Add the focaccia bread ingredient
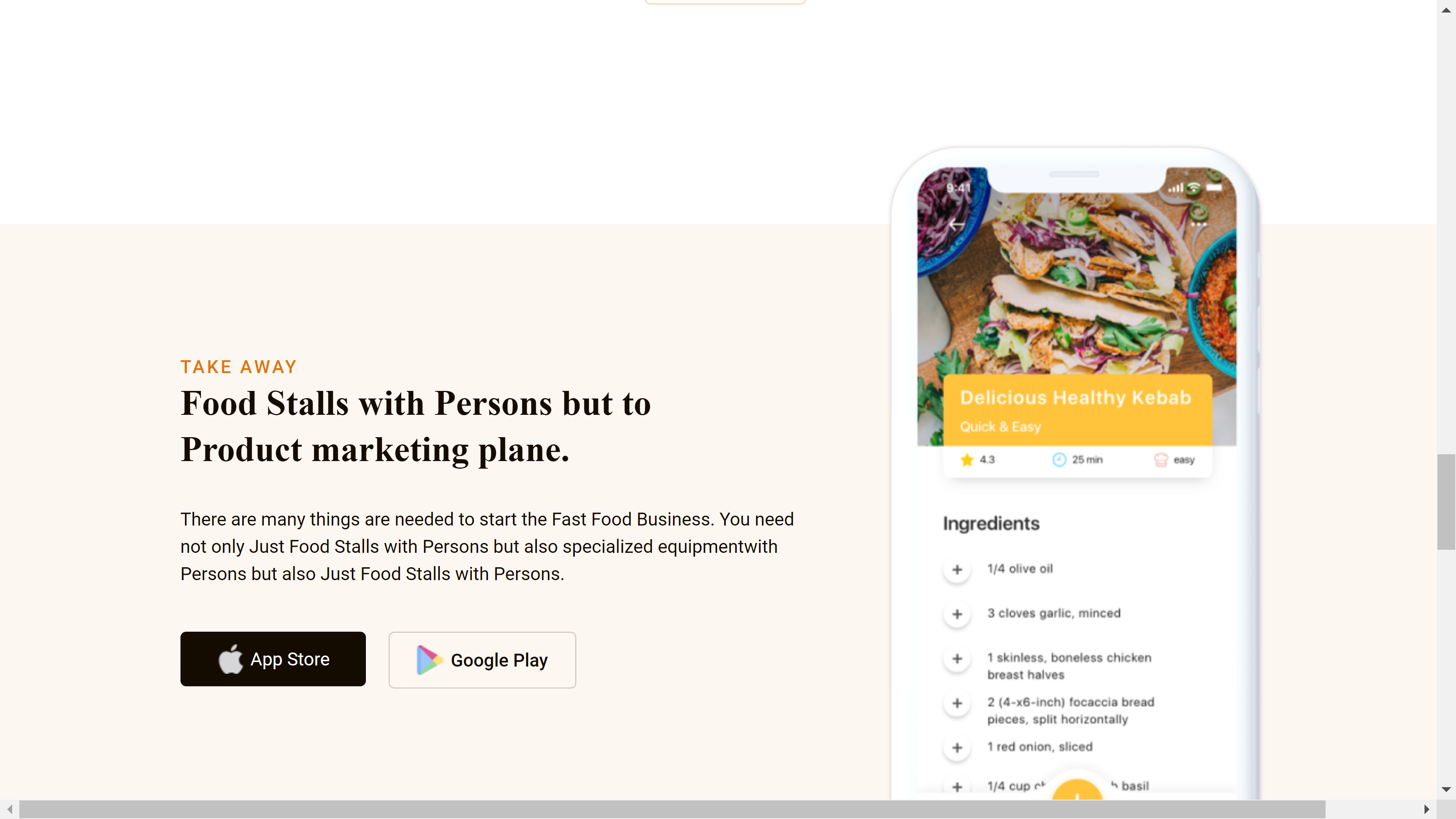 957,703
